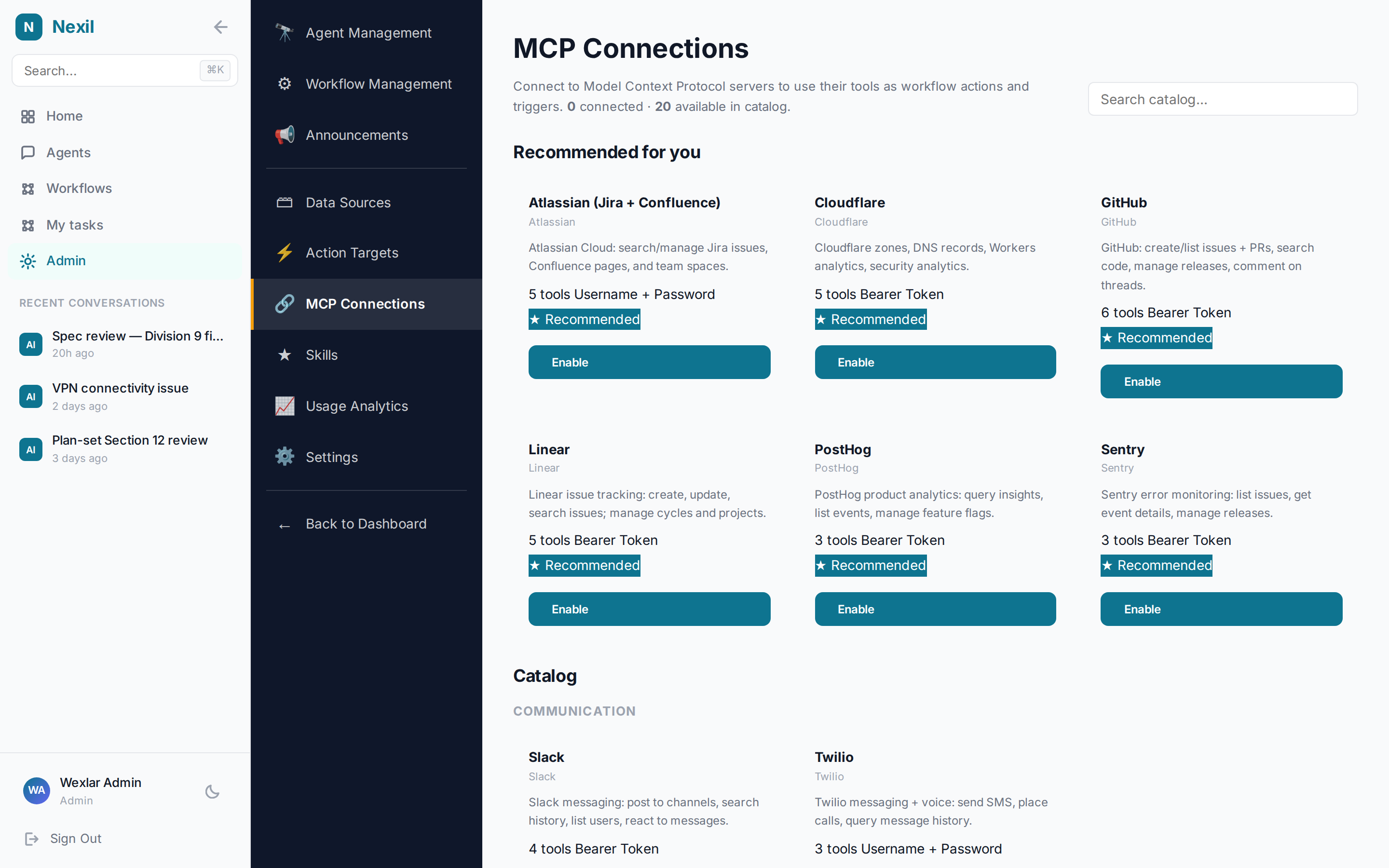This screenshot has height=868, width=1389.
Task: Open Action Targets section
Action: [366, 253]
